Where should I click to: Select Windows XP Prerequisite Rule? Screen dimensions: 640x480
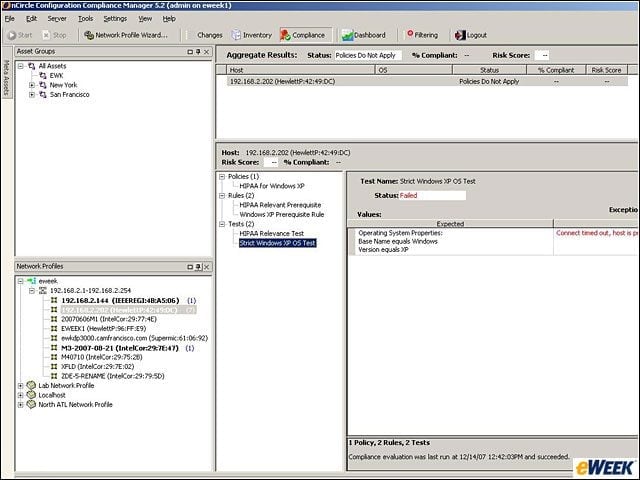(x=282, y=215)
